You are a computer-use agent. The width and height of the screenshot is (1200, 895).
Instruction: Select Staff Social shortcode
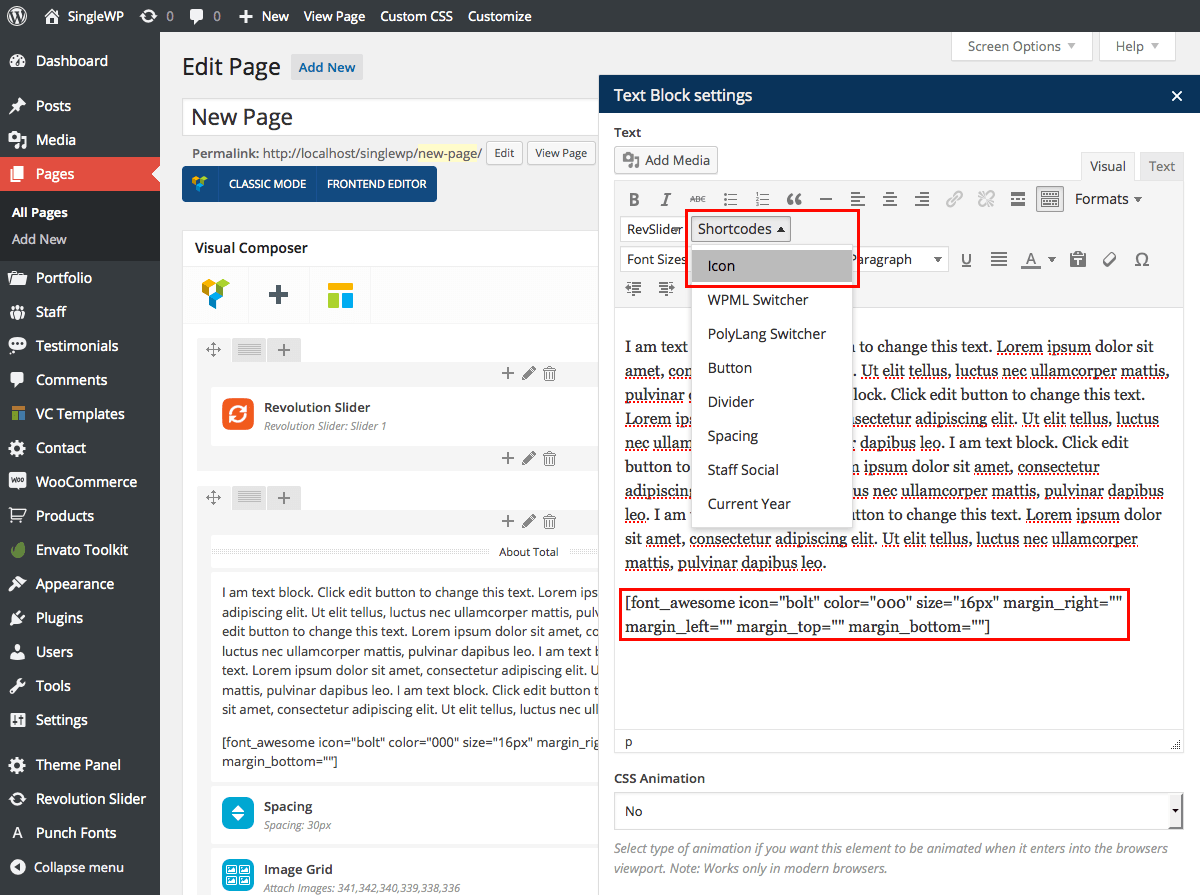[x=772, y=470]
